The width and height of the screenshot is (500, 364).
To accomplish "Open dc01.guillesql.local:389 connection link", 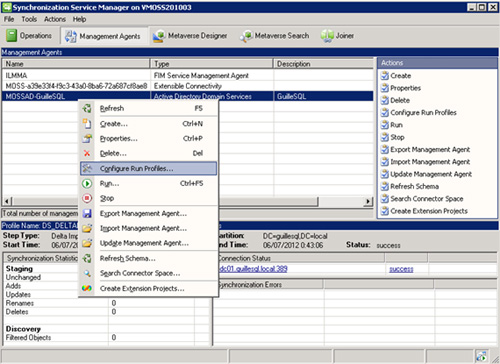I will coord(253,269).
